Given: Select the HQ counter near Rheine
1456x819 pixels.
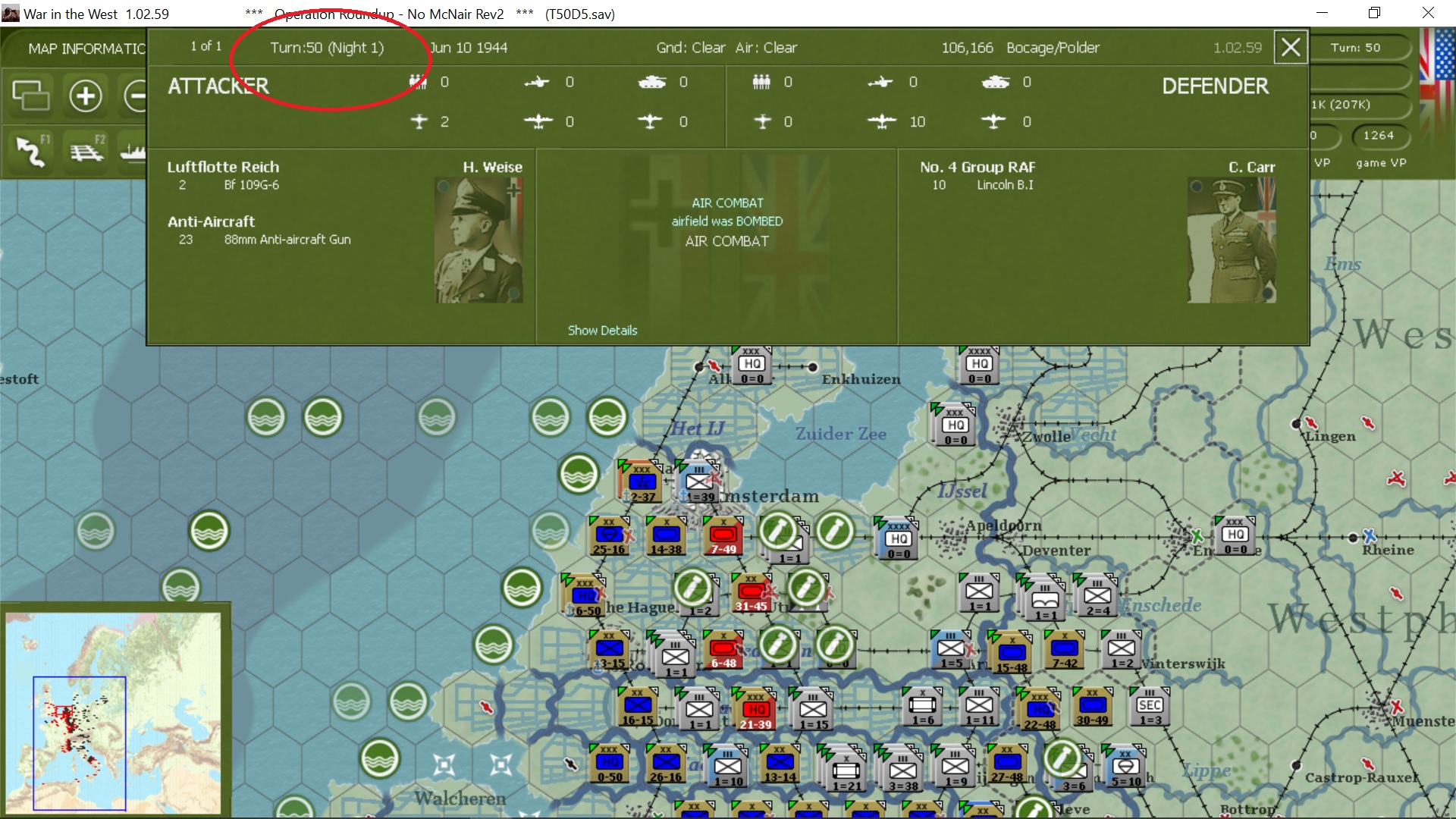Looking at the screenshot, I should [1235, 536].
